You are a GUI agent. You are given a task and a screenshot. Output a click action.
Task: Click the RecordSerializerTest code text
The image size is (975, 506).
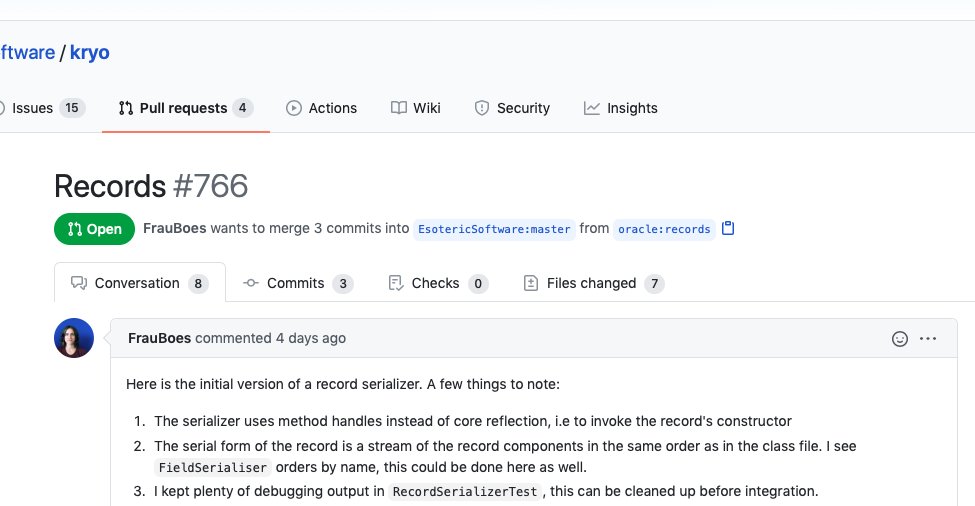(x=464, y=492)
